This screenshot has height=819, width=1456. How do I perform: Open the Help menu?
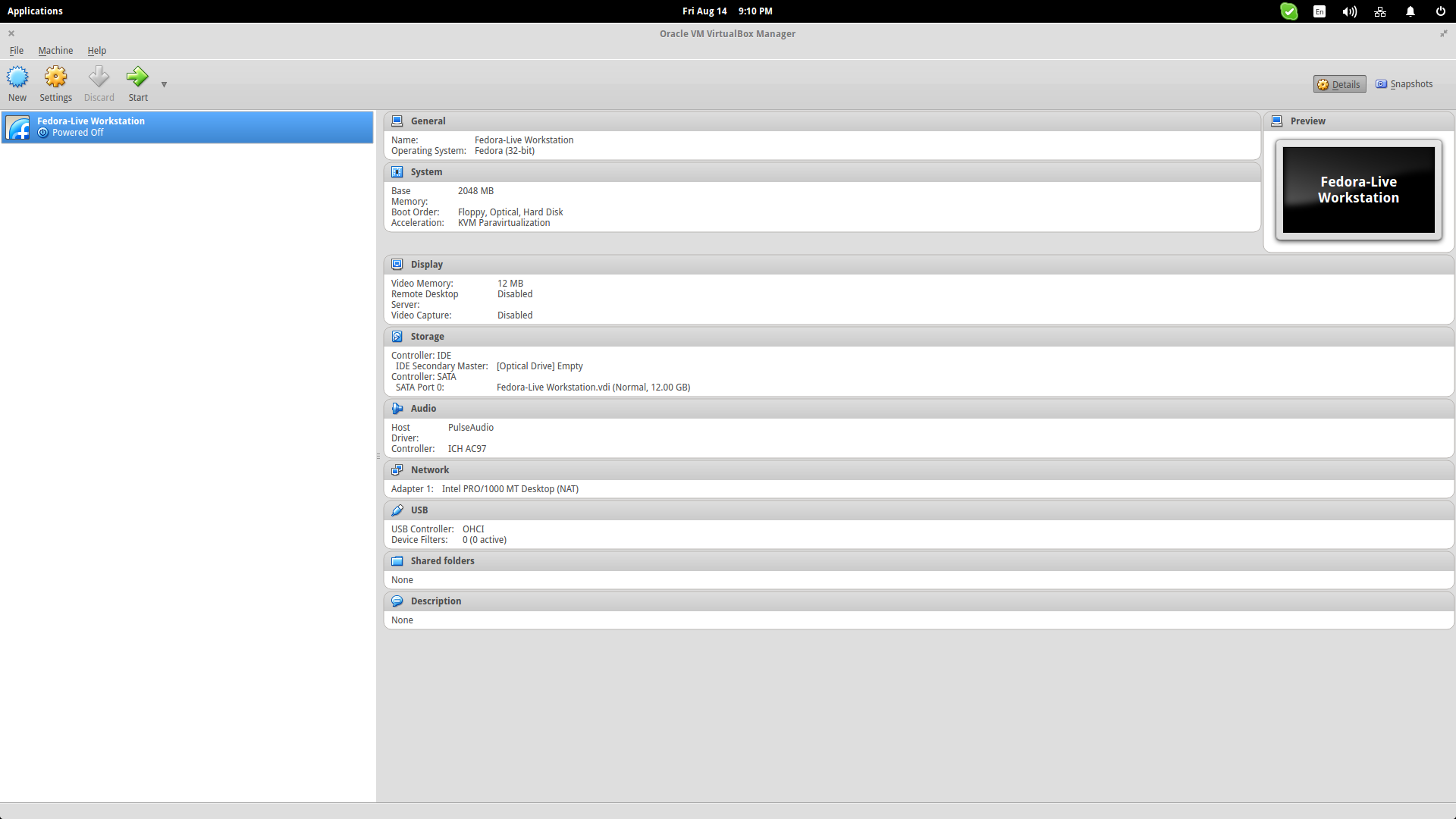96,51
